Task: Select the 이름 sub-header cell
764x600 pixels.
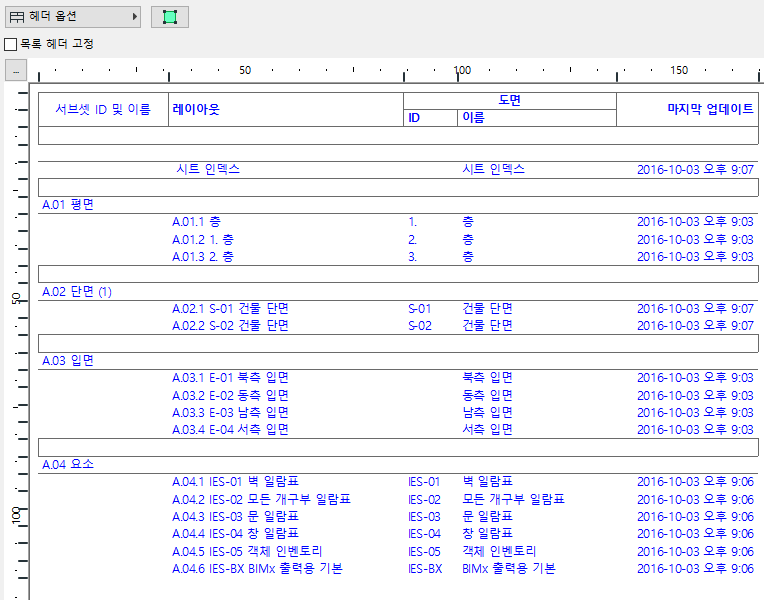Action: 537,118
